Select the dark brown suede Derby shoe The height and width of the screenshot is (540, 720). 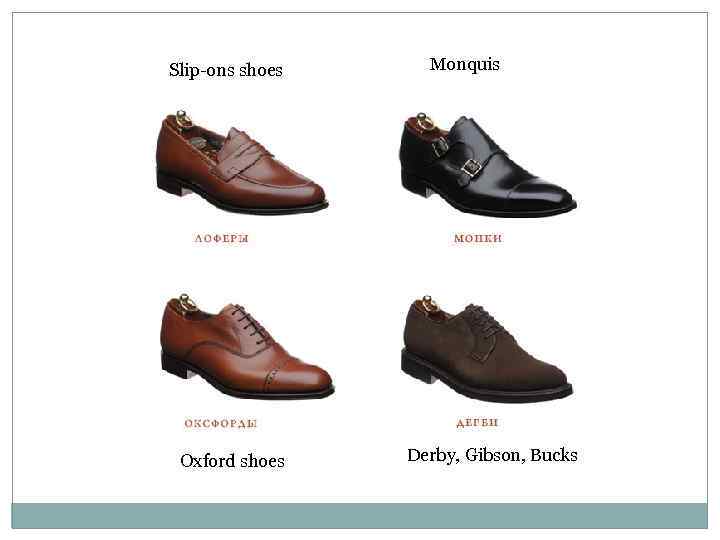[x=487, y=349]
